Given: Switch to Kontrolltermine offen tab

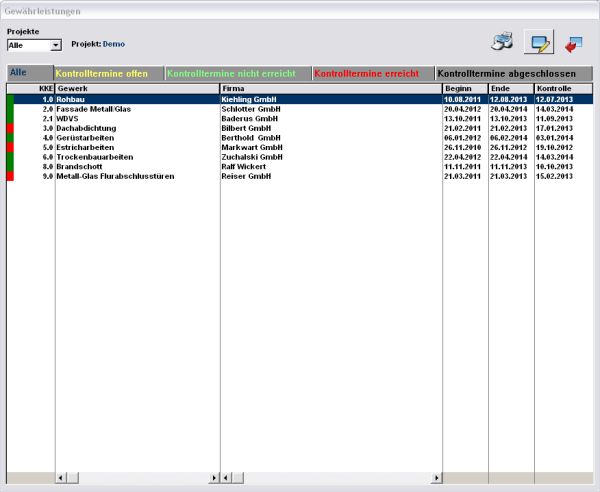Looking at the screenshot, I should 108,74.
